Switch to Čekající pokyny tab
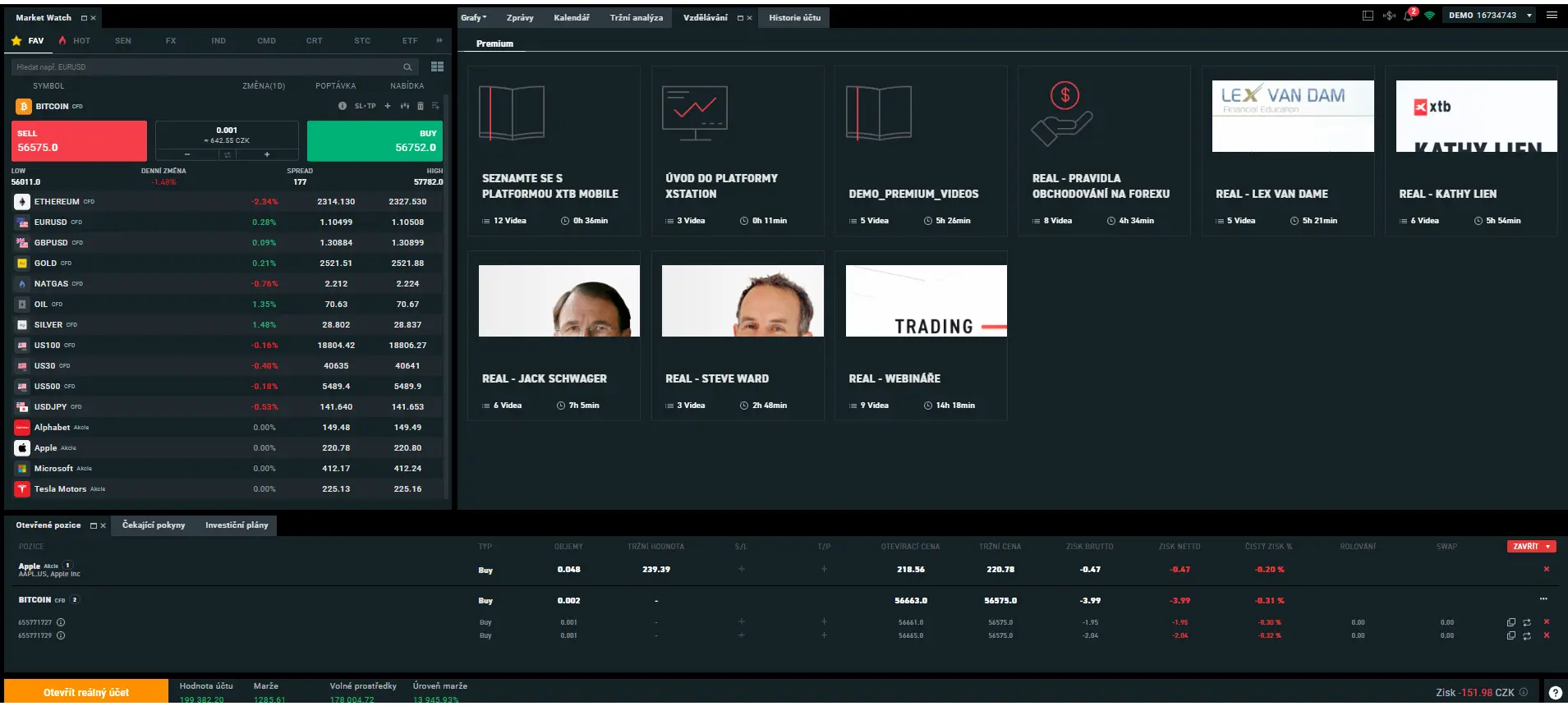Viewport: 1568px width, 706px height. [x=154, y=525]
